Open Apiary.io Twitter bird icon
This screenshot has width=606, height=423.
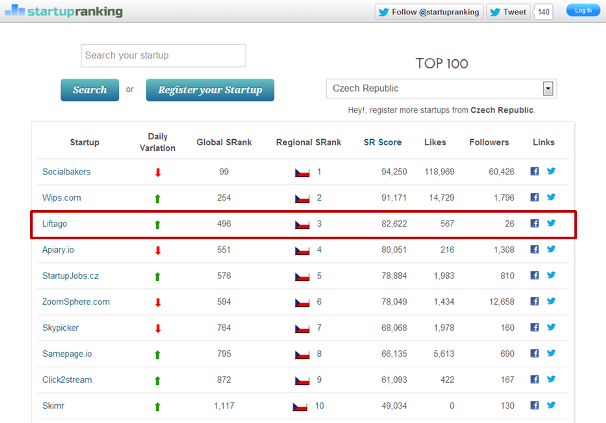click(550, 250)
